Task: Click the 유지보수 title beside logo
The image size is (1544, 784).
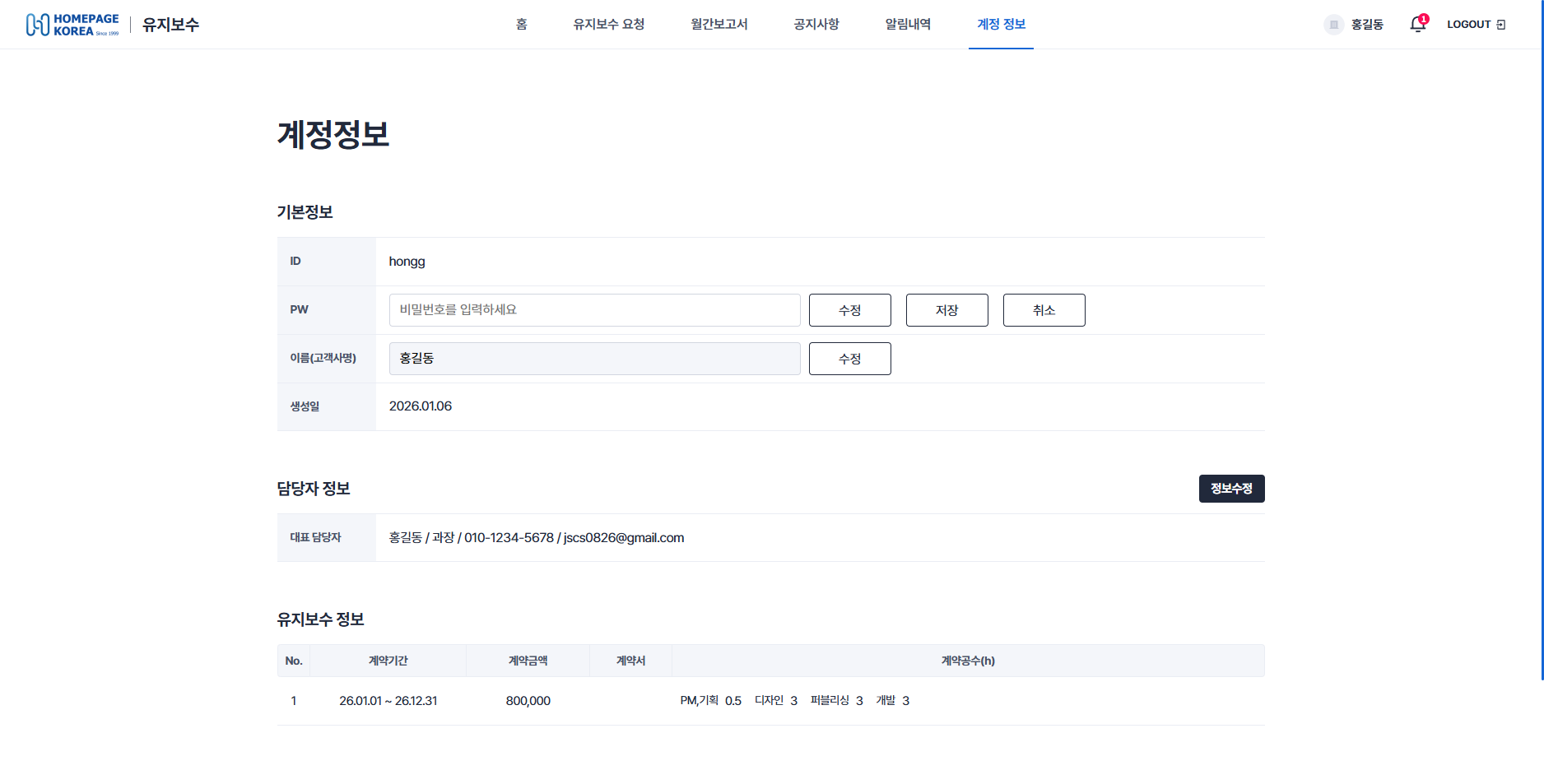Action: (x=170, y=25)
